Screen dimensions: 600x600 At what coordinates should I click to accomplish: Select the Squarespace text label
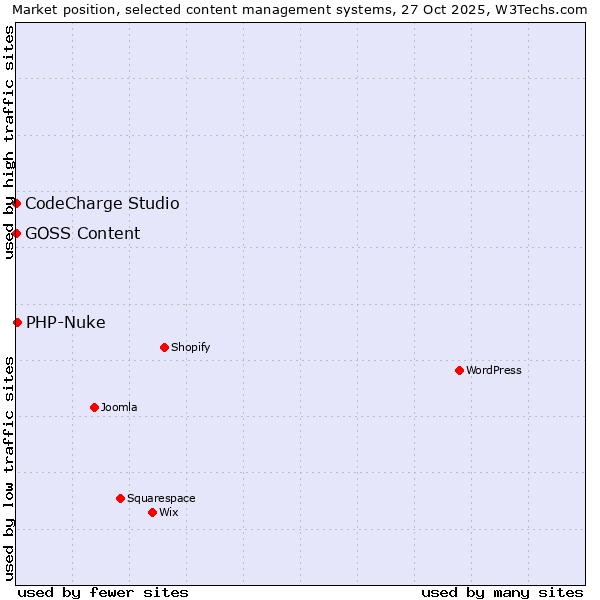pyautogui.click(x=161, y=499)
